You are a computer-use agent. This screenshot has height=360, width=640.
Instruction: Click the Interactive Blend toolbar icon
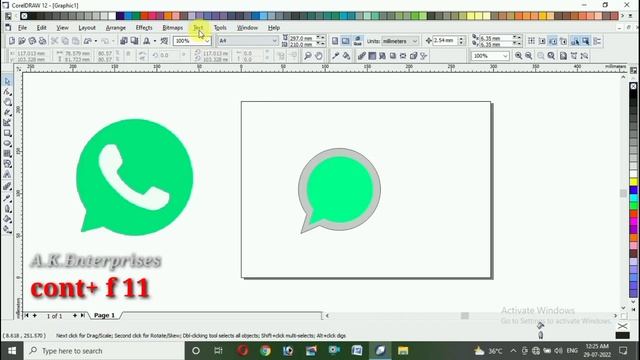[x=361, y=56]
